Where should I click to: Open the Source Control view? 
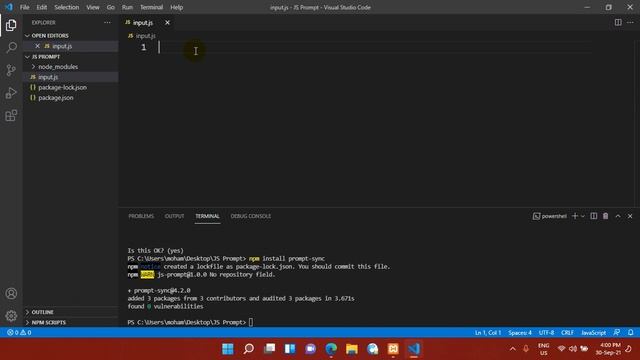click(x=11, y=70)
